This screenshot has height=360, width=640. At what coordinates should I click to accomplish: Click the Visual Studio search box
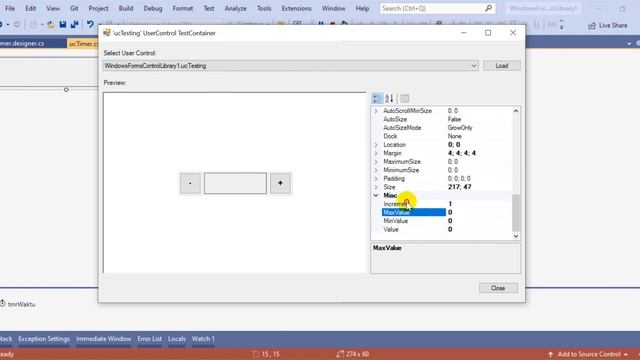pos(437,8)
